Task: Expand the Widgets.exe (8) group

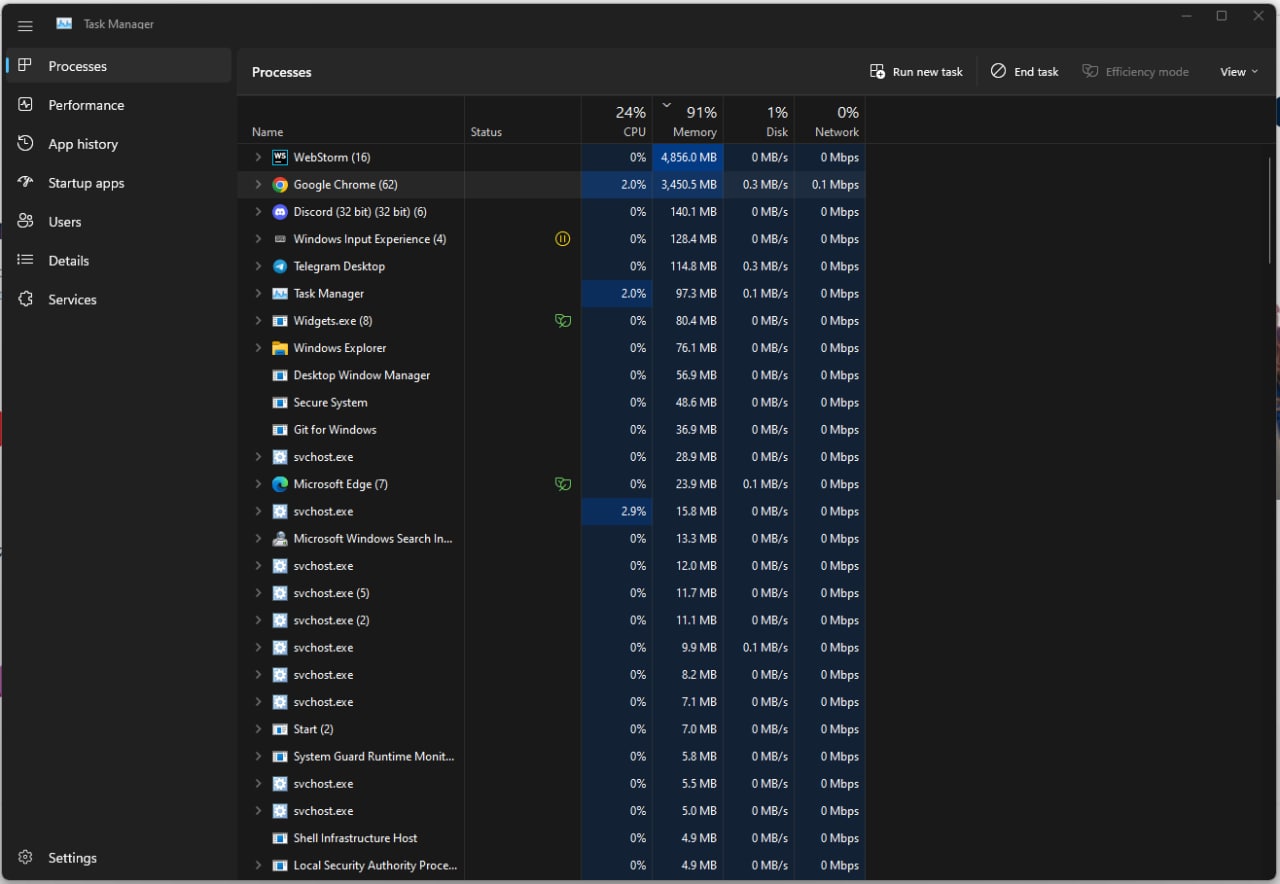Action: (257, 321)
